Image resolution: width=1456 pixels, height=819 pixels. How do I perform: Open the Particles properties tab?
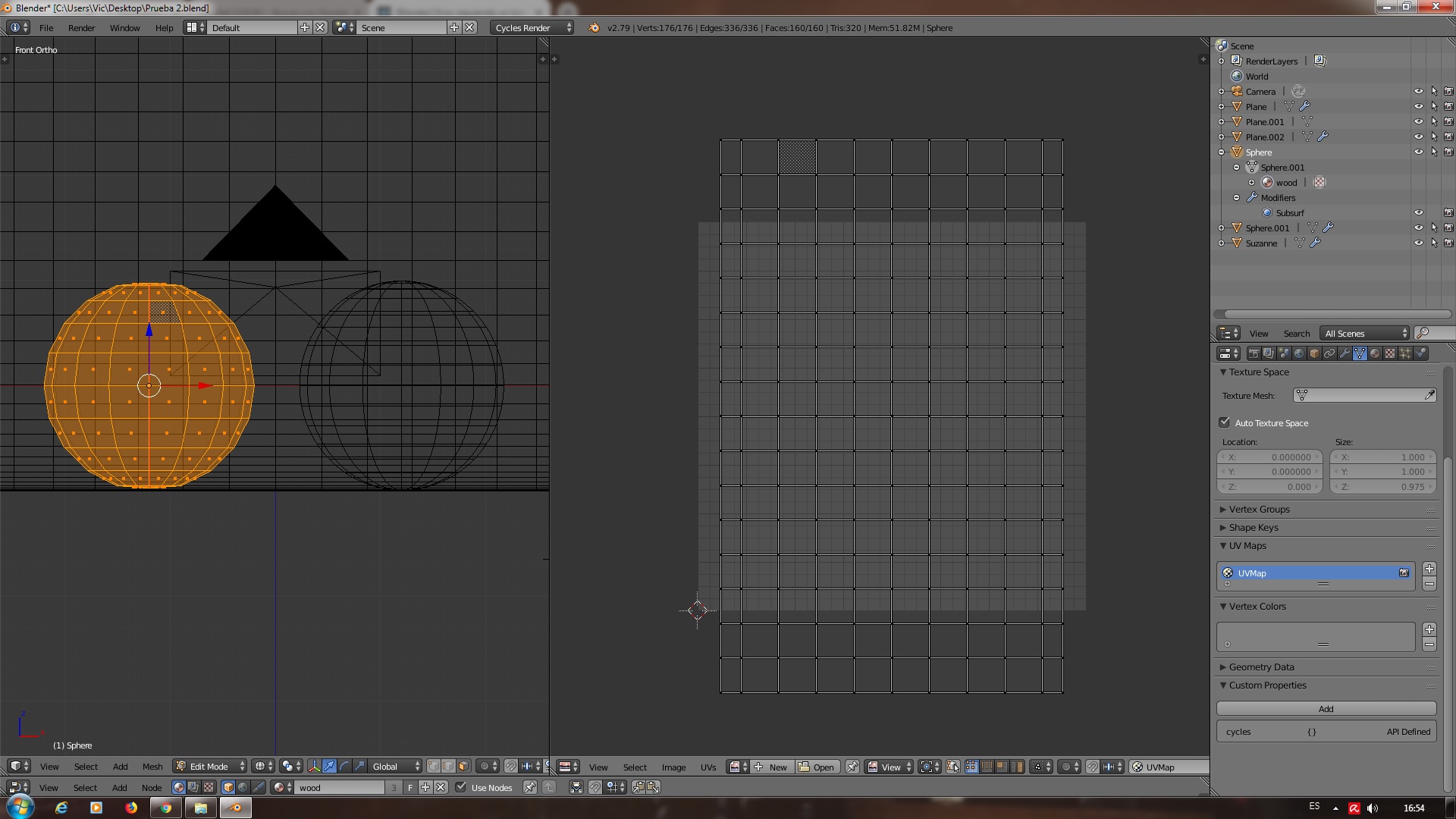1405,353
